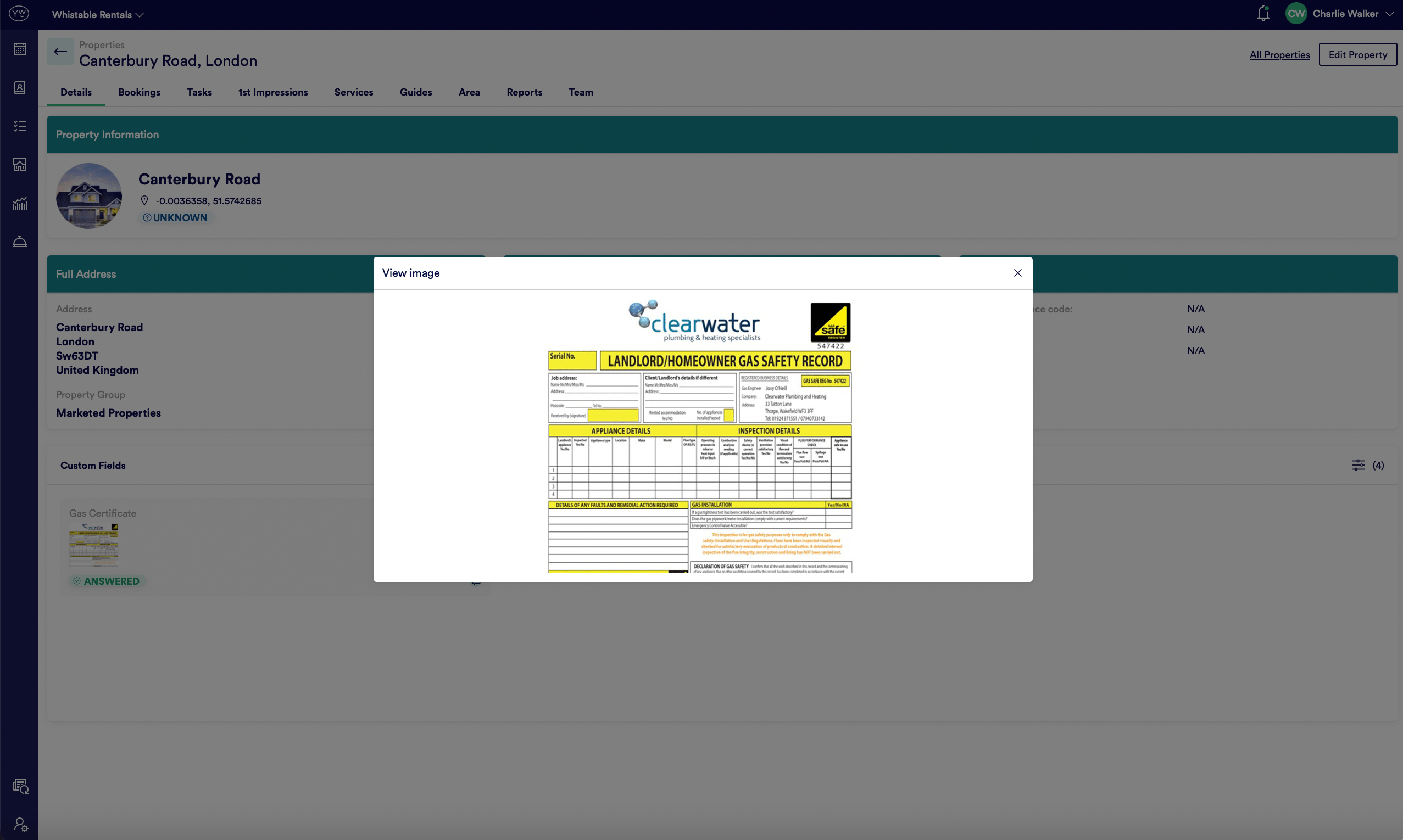Click the Sw63DT postcode text

coord(77,356)
